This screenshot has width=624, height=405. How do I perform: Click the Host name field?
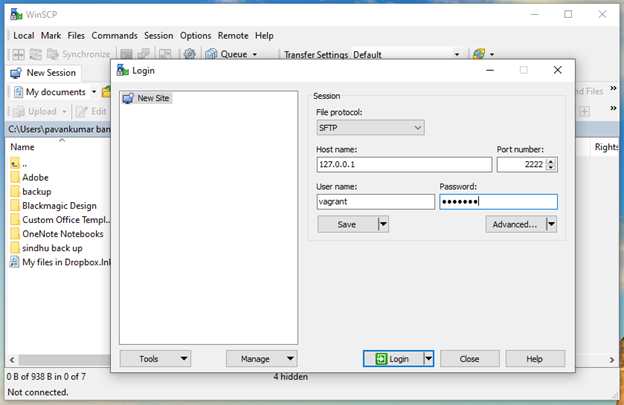coord(404,164)
